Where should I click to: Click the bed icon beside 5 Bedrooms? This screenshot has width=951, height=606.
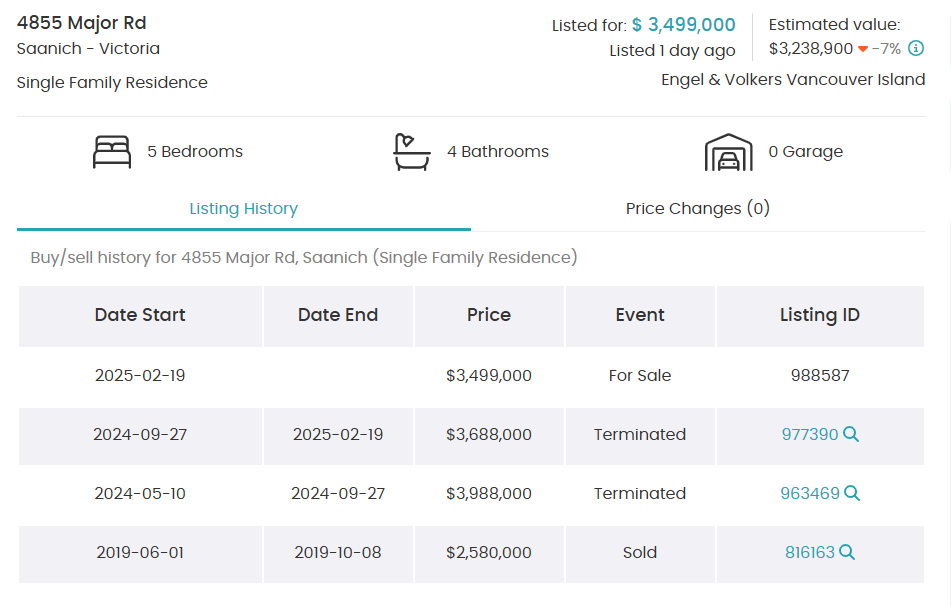112,152
